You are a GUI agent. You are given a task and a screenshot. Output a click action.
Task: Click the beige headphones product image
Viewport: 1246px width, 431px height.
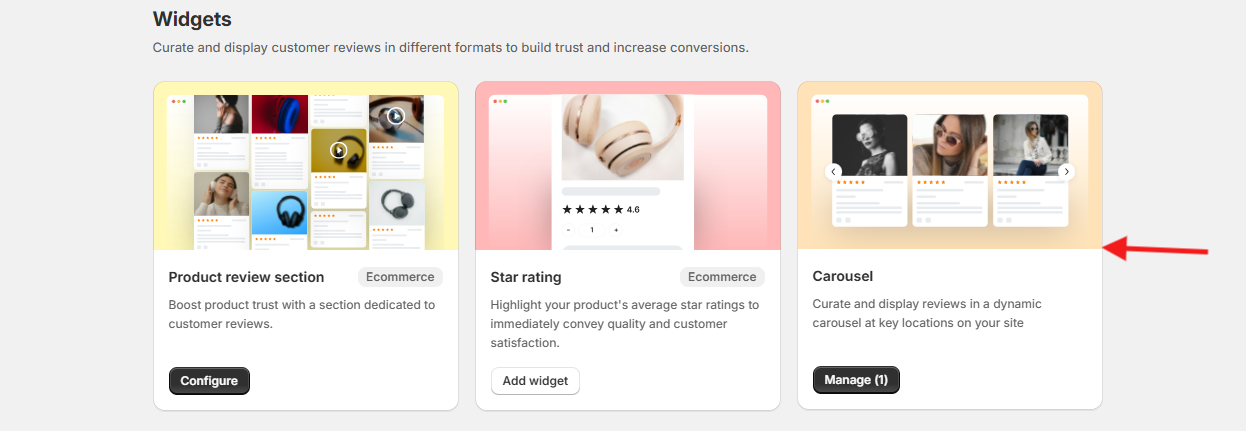pos(622,137)
